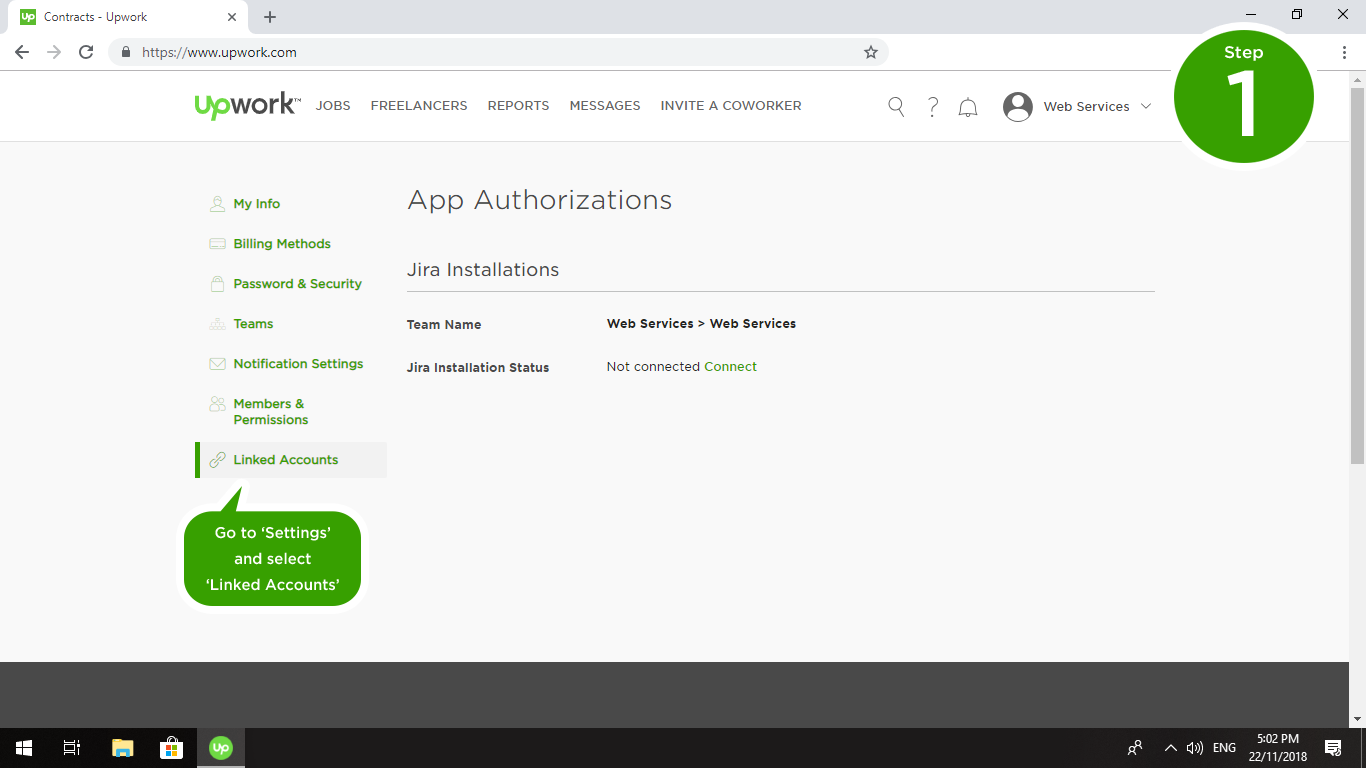Image resolution: width=1366 pixels, height=768 pixels.
Task: Open the JOBS menu item
Action: [333, 106]
